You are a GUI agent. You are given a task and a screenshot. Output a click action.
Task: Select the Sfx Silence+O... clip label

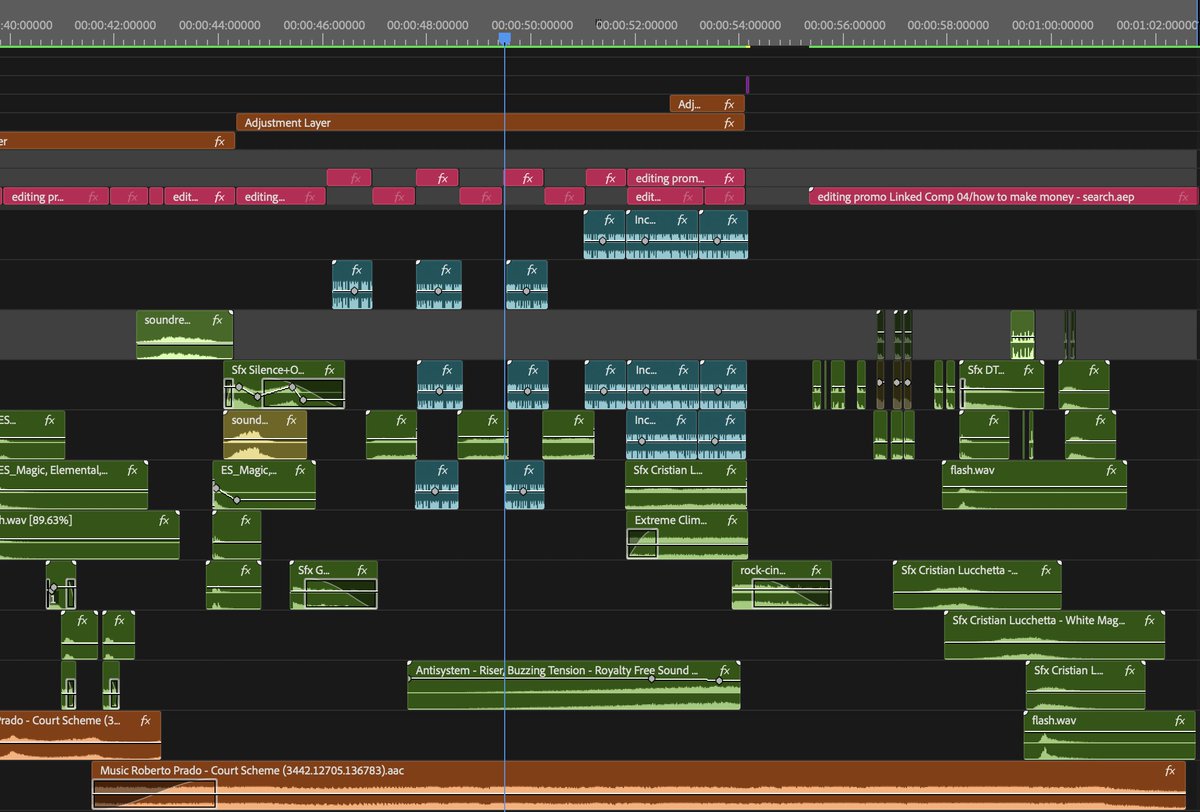(x=268, y=370)
